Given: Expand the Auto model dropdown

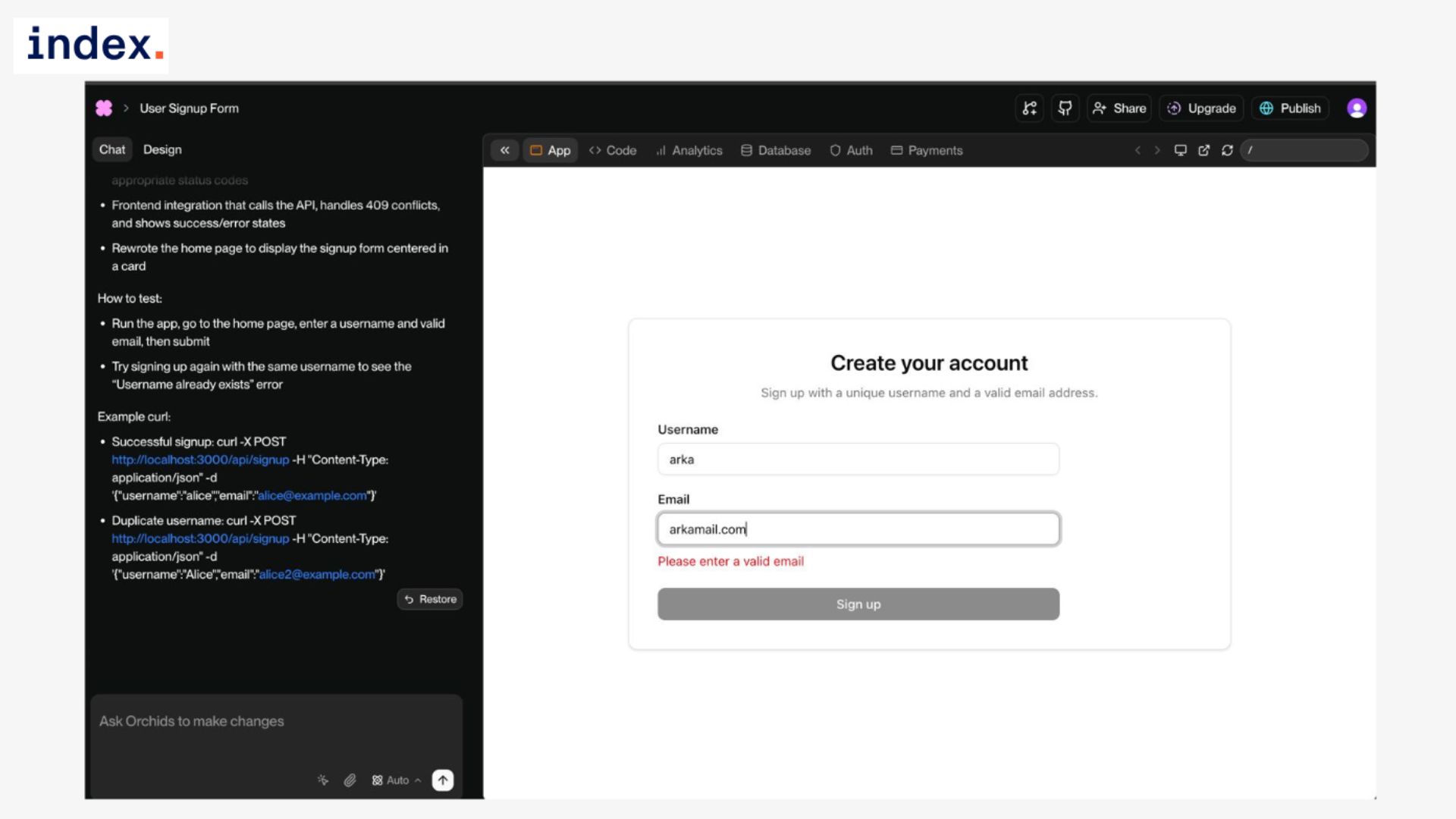Looking at the screenshot, I should [397, 780].
